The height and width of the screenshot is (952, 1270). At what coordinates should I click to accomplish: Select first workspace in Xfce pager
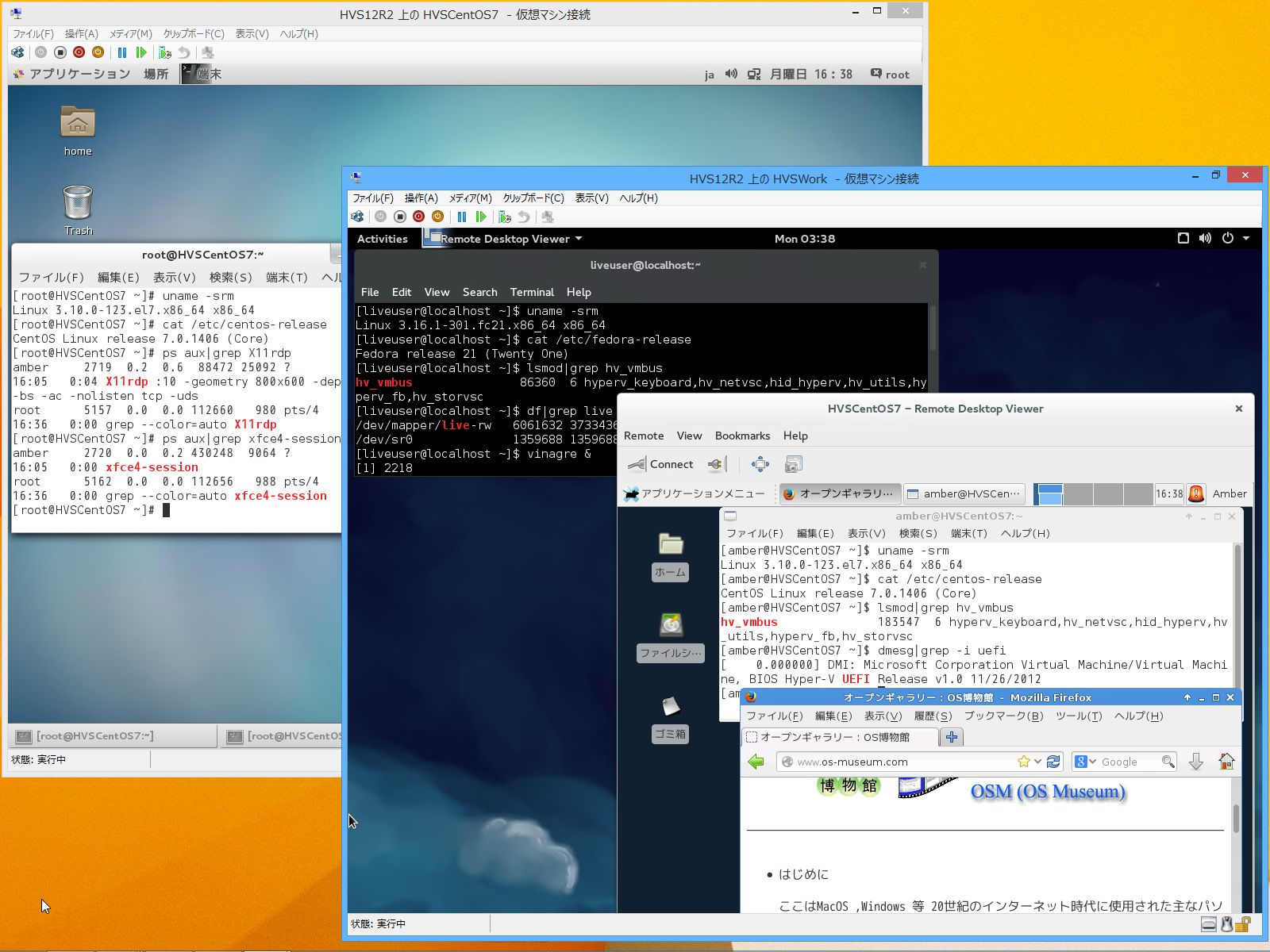click(1049, 493)
